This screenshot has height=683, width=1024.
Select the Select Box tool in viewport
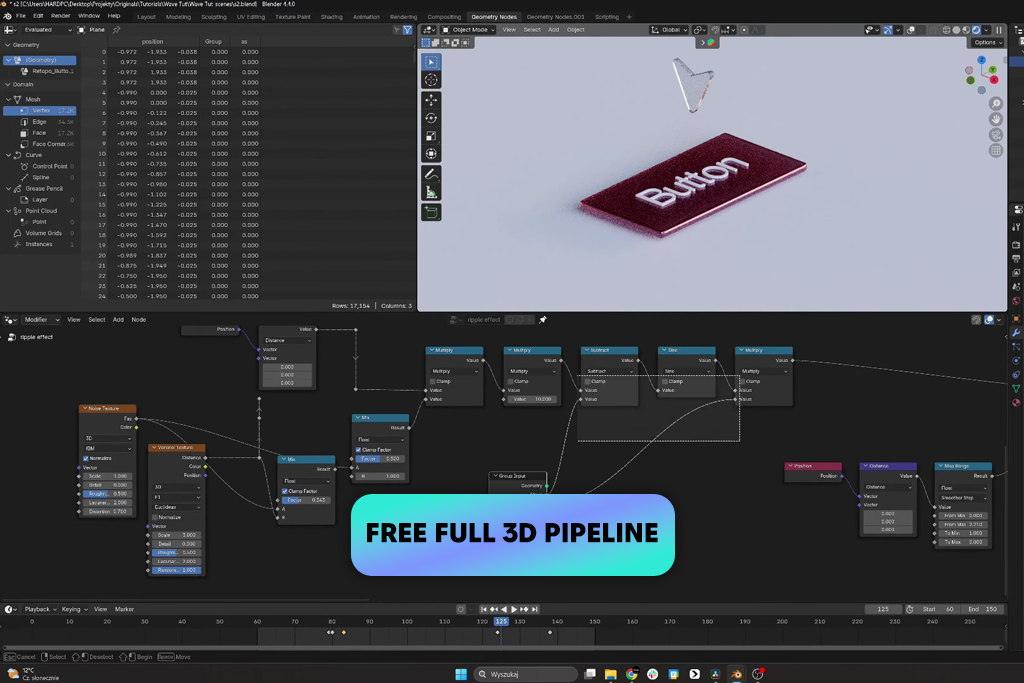tap(431, 62)
